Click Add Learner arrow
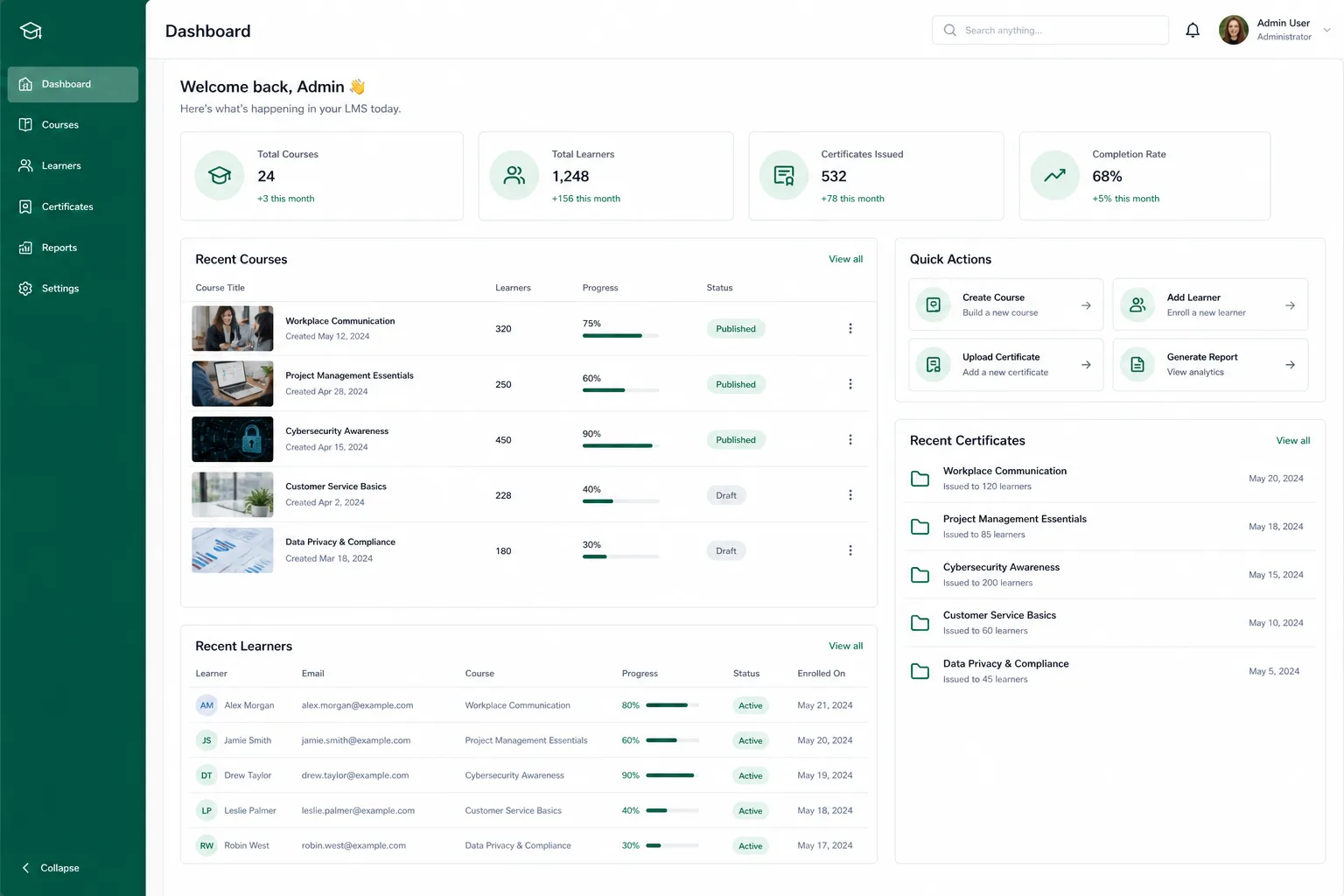This screenshot has width=1344, height=896. (x=1290, y=305)
